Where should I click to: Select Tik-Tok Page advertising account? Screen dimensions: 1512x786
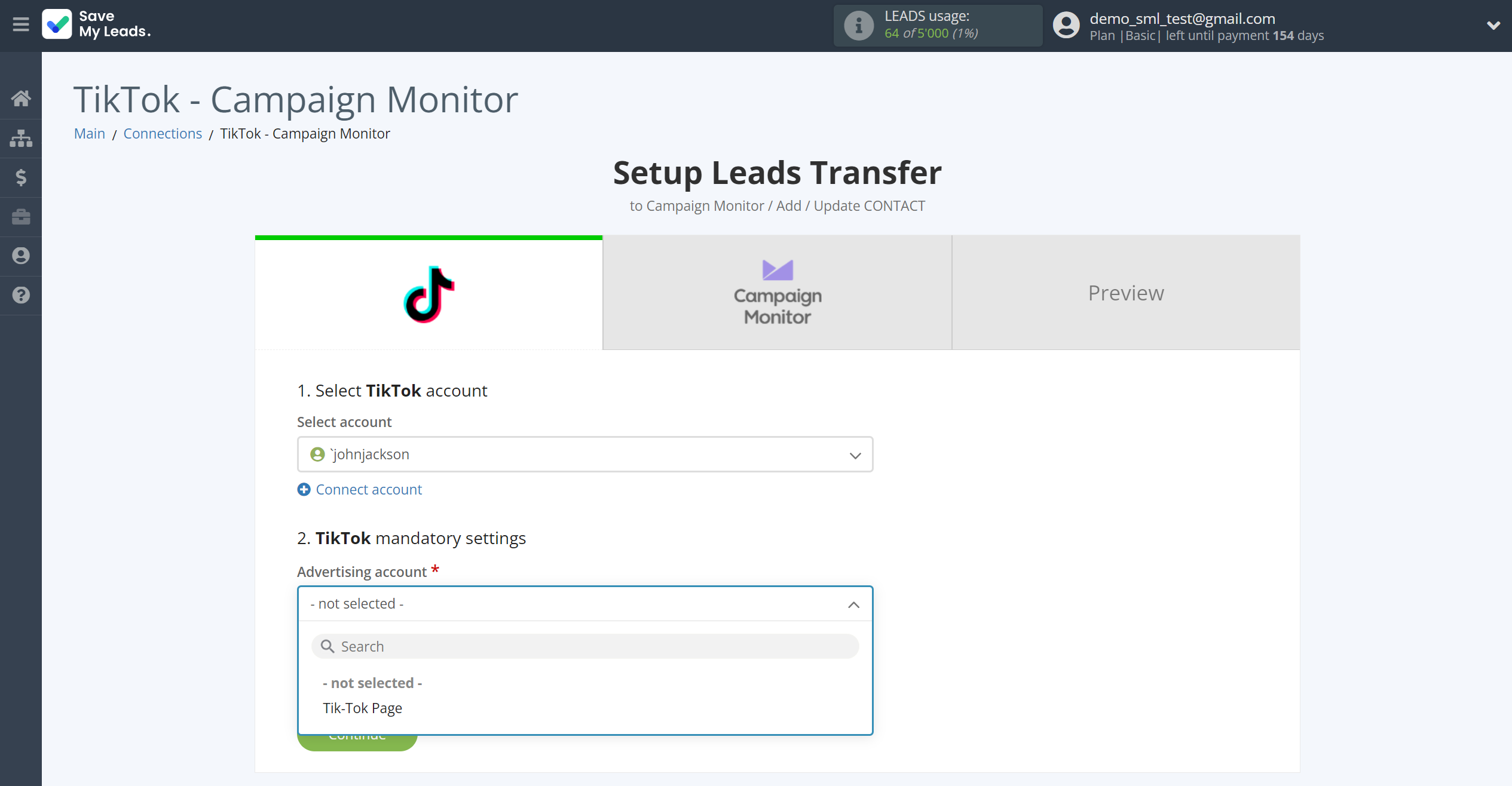click(x=361, y=708)
